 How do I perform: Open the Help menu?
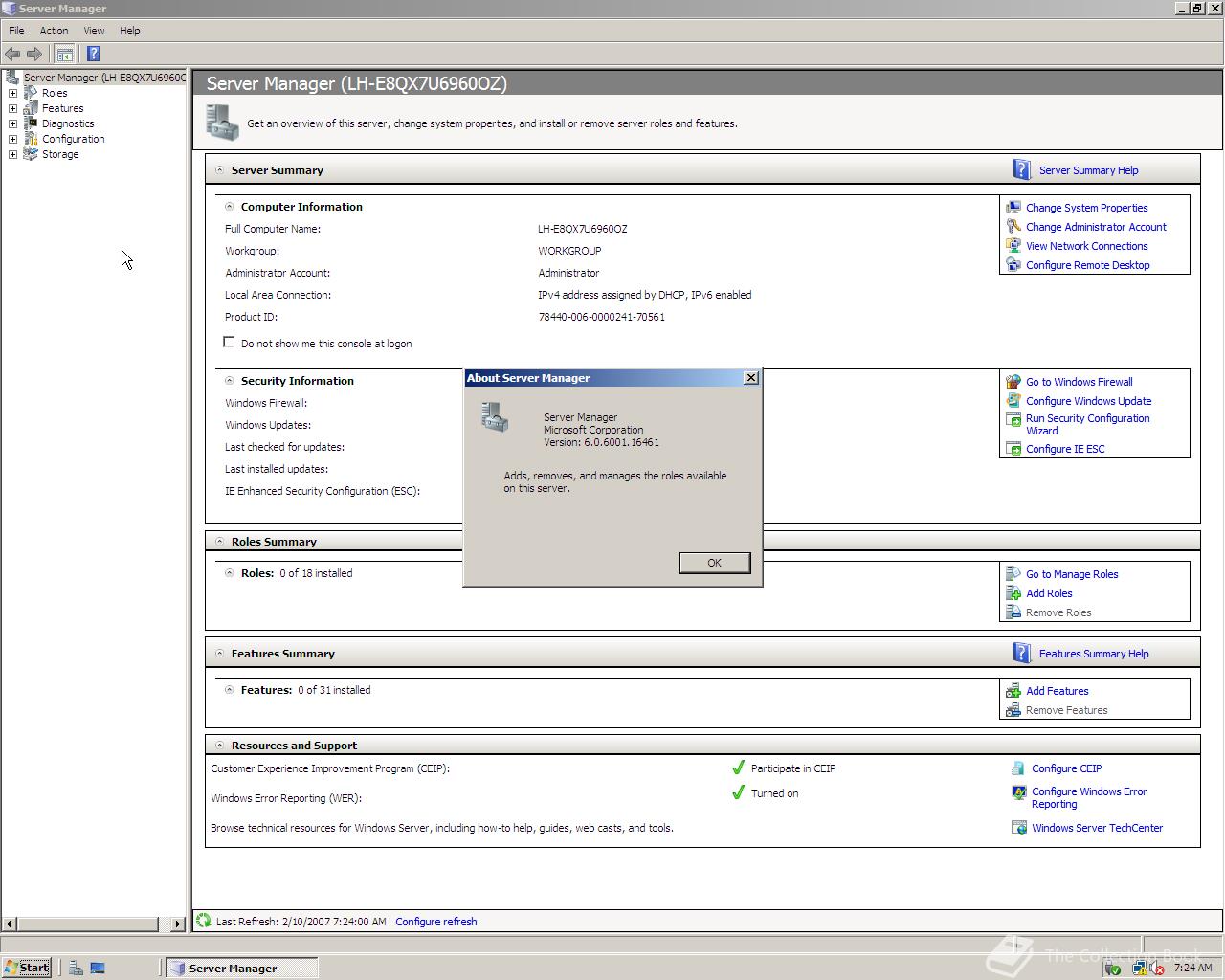pos(129,31)
